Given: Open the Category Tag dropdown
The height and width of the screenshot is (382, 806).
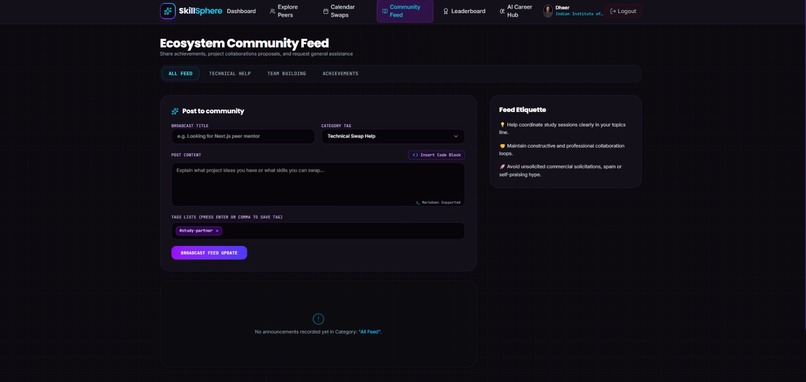Looking at the screenshot, I should [x=393, y=136].
